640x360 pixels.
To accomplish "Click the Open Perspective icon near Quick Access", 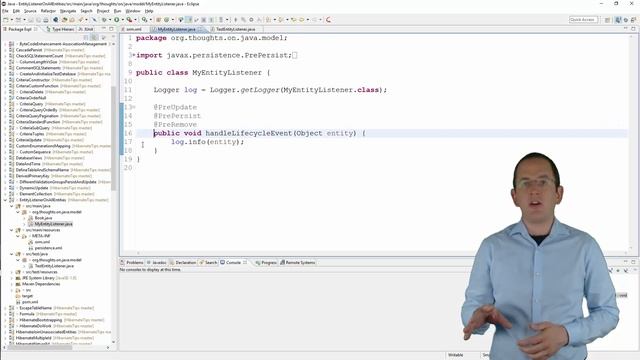I will (607, 20).
